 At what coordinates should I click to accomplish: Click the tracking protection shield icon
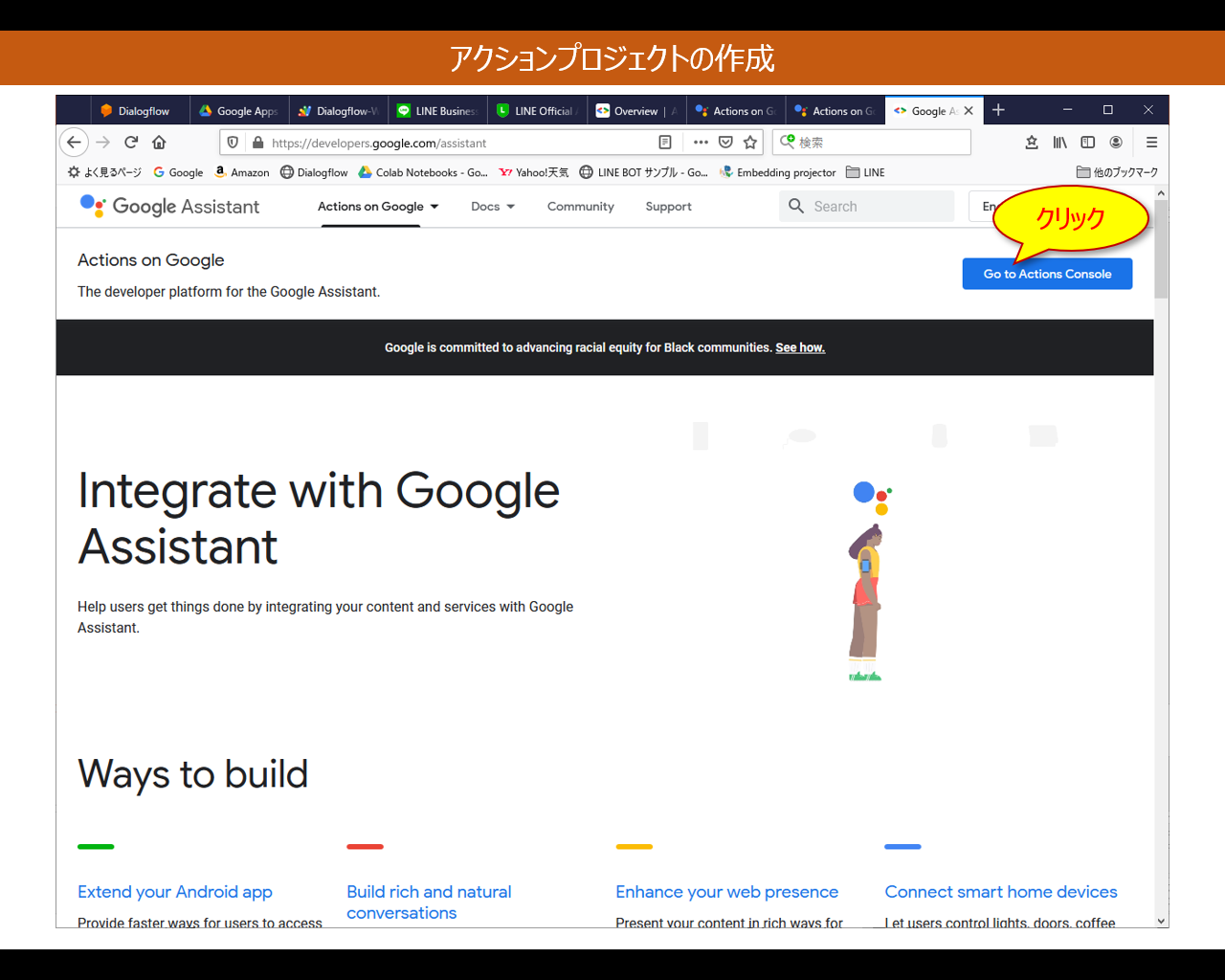pos(233,143)
